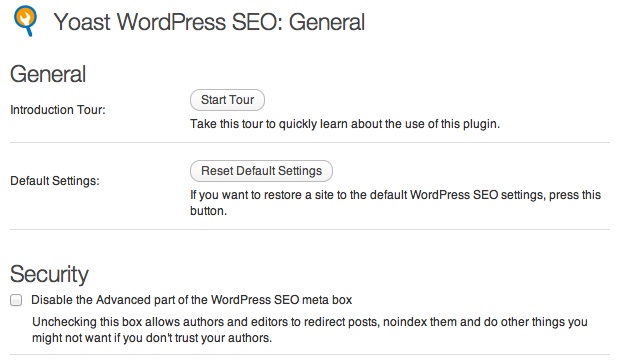Click the Yoast wrench logo icon
Screen dimensions: 626x362
pos(25,20)
